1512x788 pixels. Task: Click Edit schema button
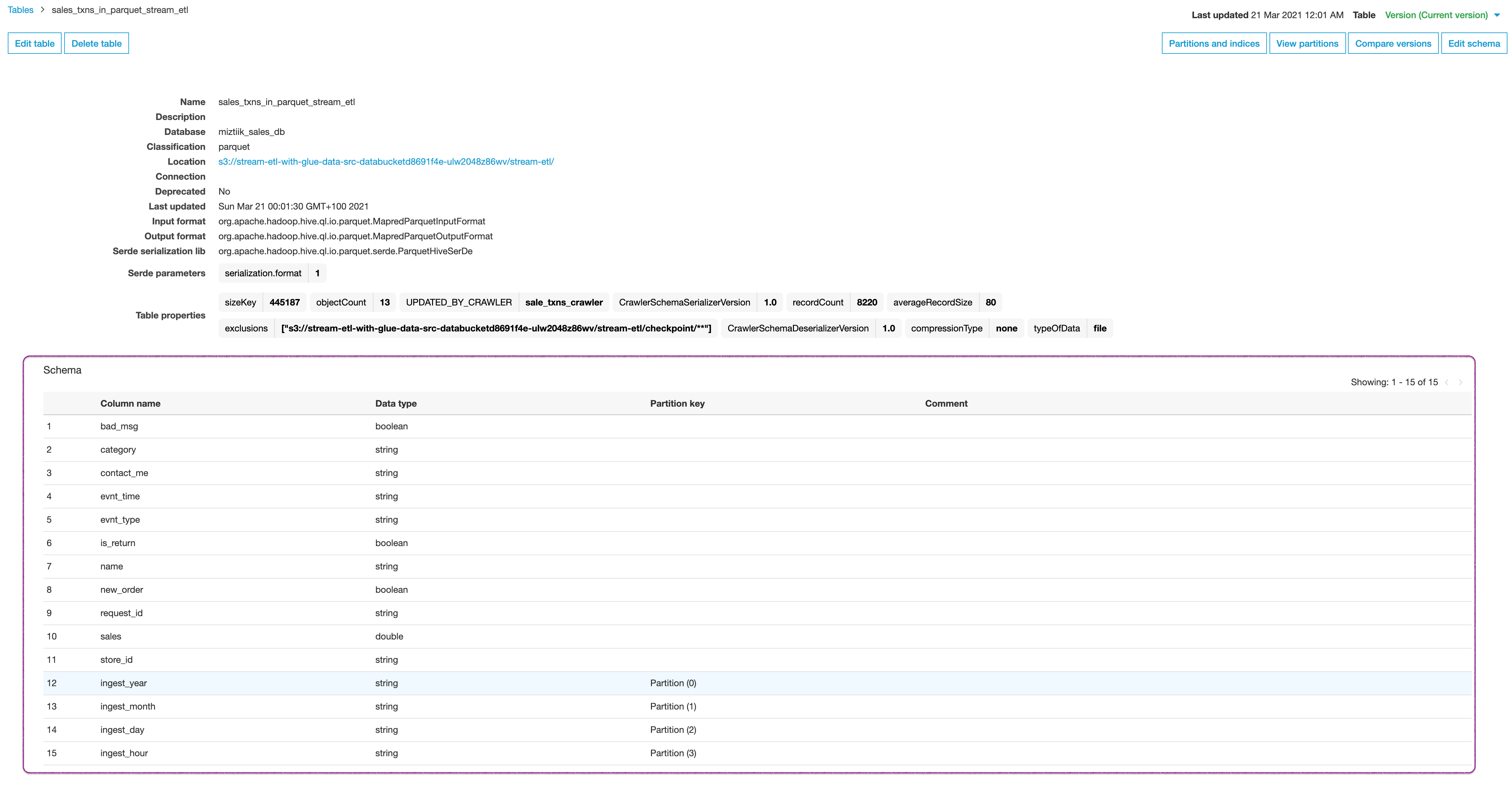[x=1473, y=43]
